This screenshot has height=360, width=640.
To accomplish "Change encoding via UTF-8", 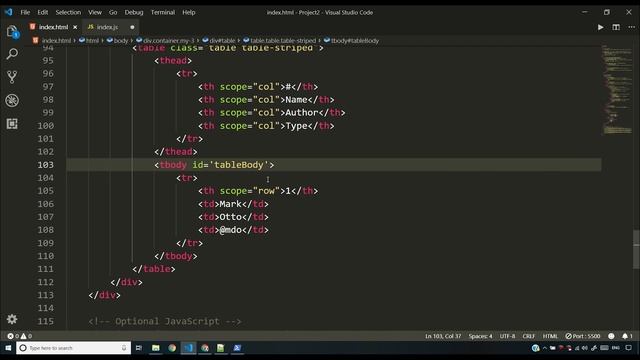I will pos(507,336).
